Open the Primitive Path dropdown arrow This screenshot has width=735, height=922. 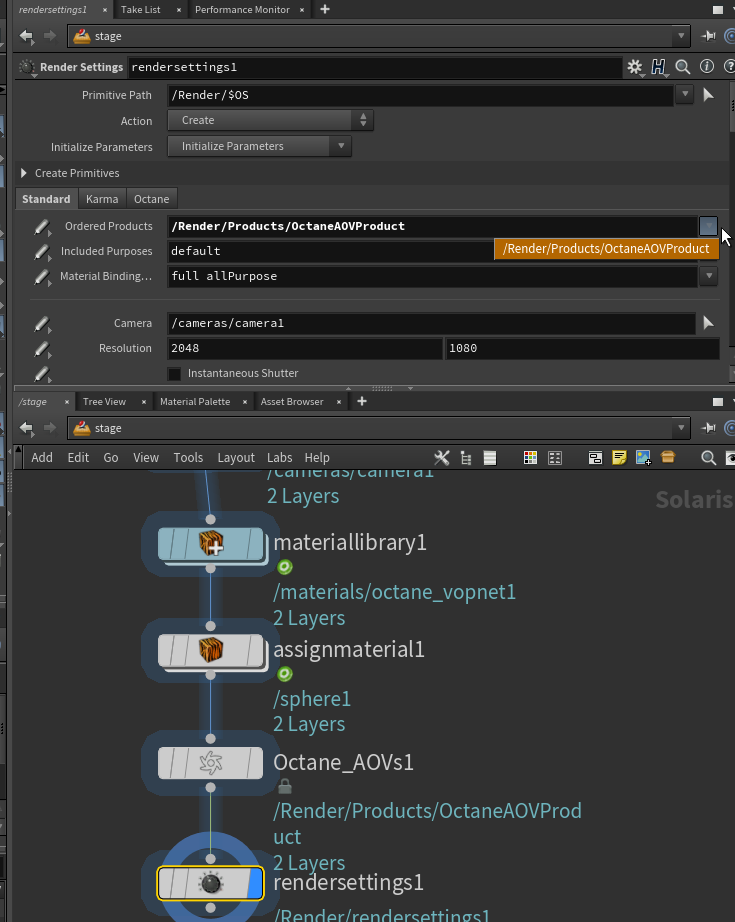pyautogui.click(x=684, y=94)
